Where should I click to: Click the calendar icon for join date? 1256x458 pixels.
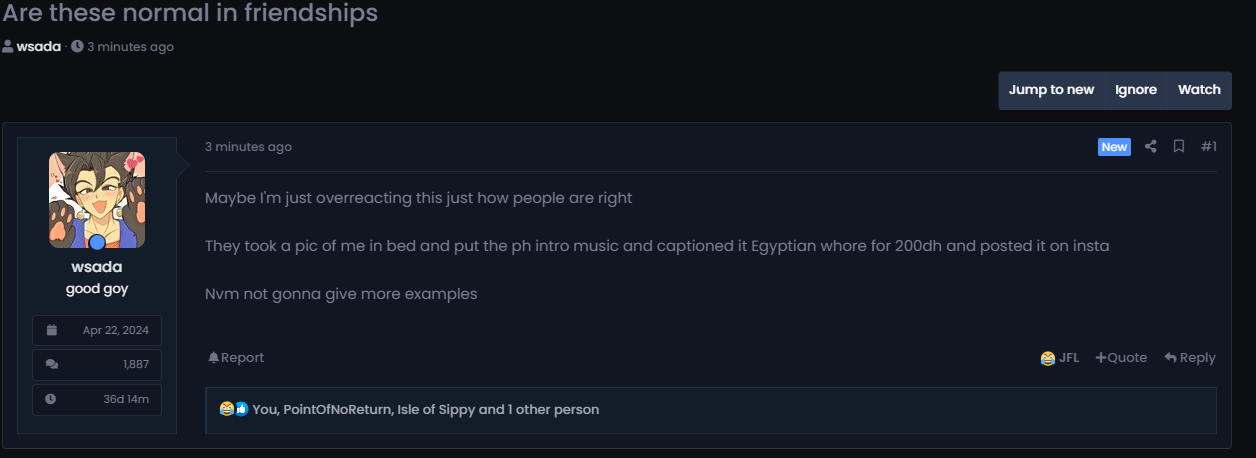pyautogui.click(x=52, y=330)
